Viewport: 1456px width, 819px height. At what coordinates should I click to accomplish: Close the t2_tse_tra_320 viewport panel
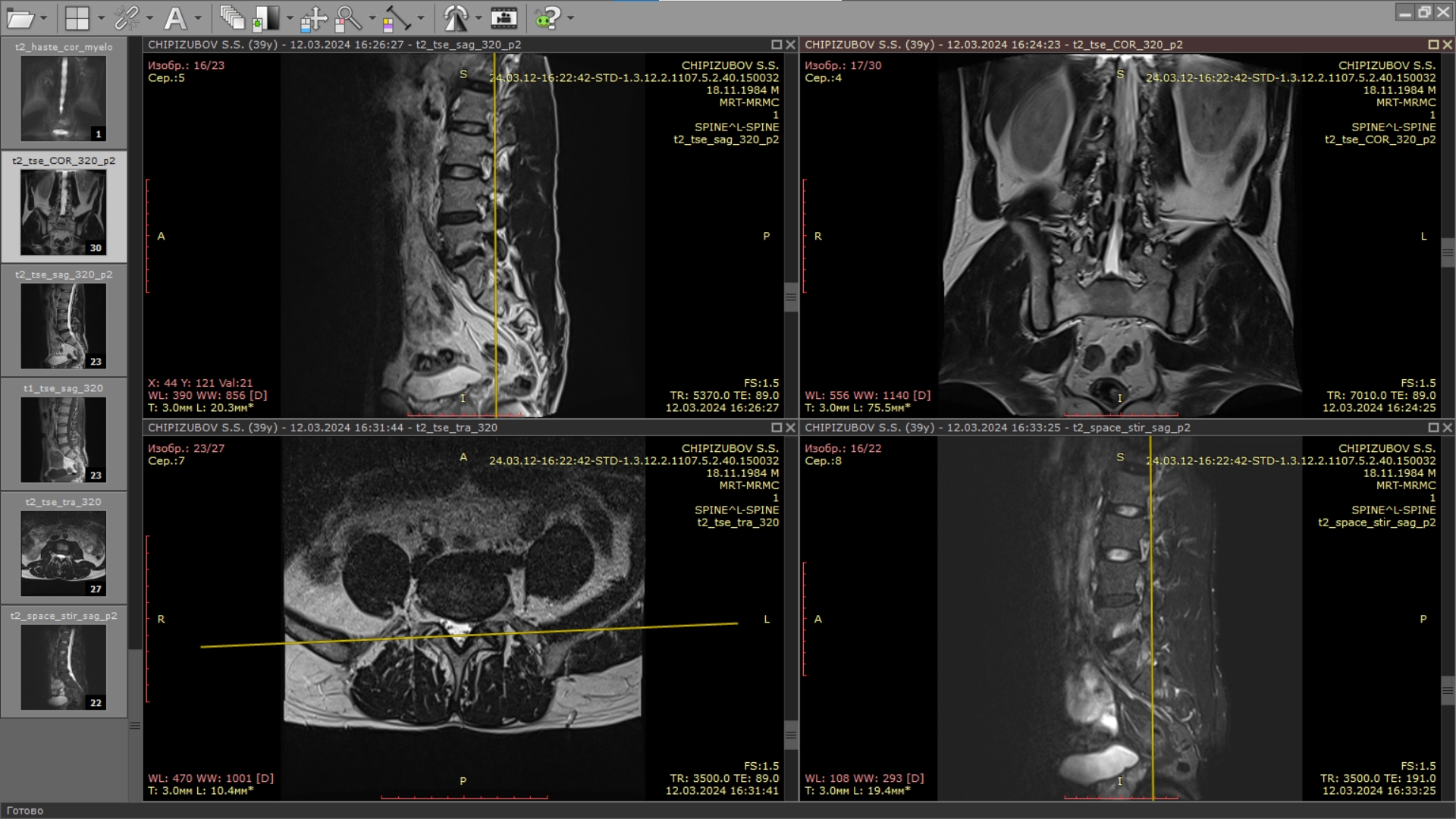pyautogui.click(x=790, y=428)
